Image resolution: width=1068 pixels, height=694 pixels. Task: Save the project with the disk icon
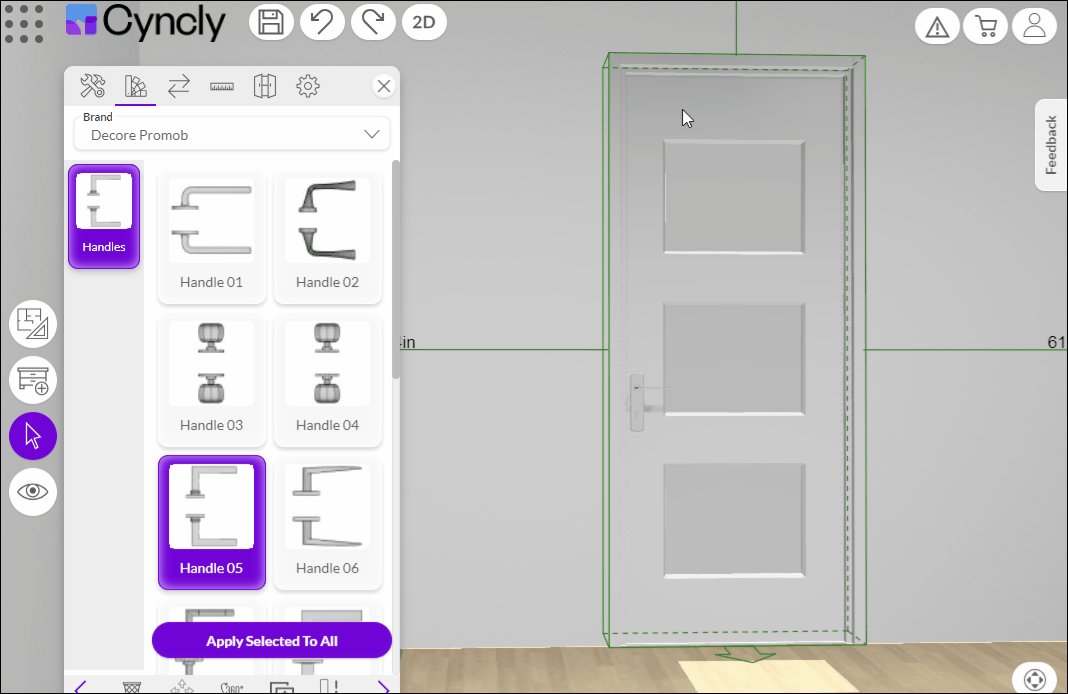click(x=271, y=22)
